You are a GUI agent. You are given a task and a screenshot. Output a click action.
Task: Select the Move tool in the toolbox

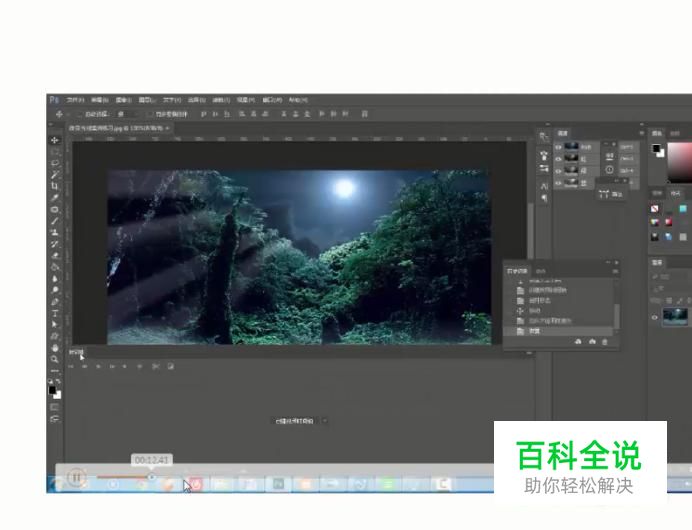(x=55, y=140)
